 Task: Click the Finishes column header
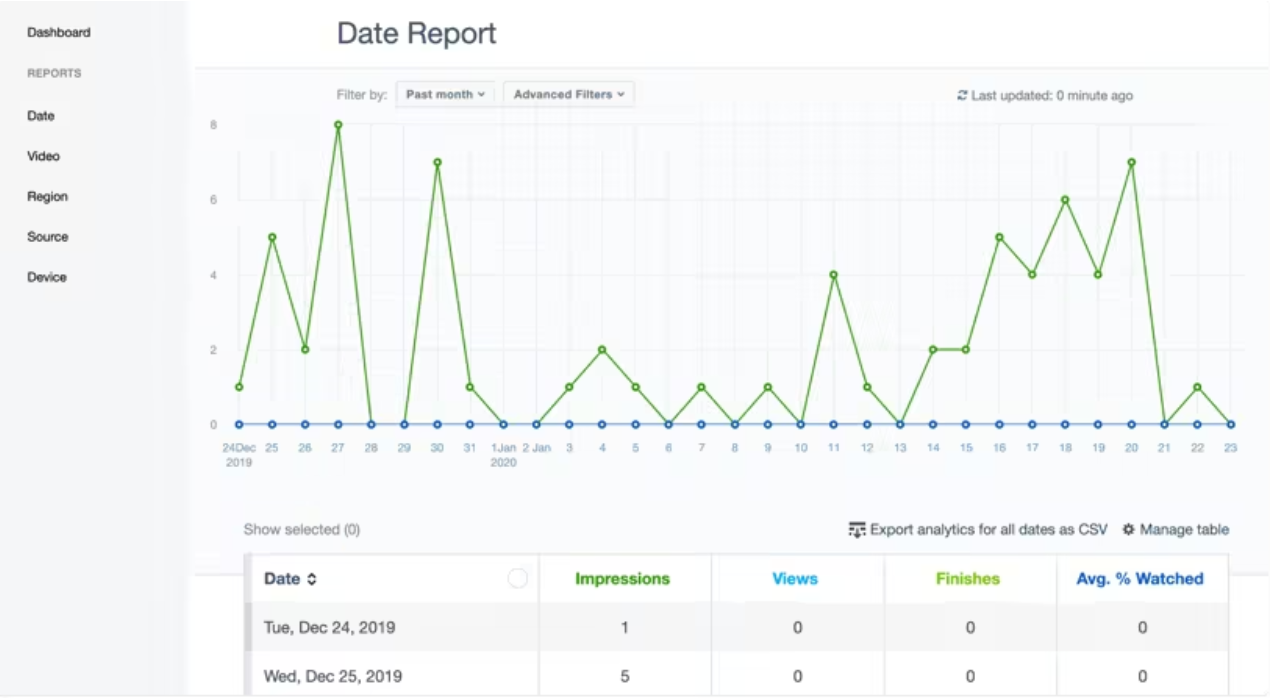[x=968, y=578]
